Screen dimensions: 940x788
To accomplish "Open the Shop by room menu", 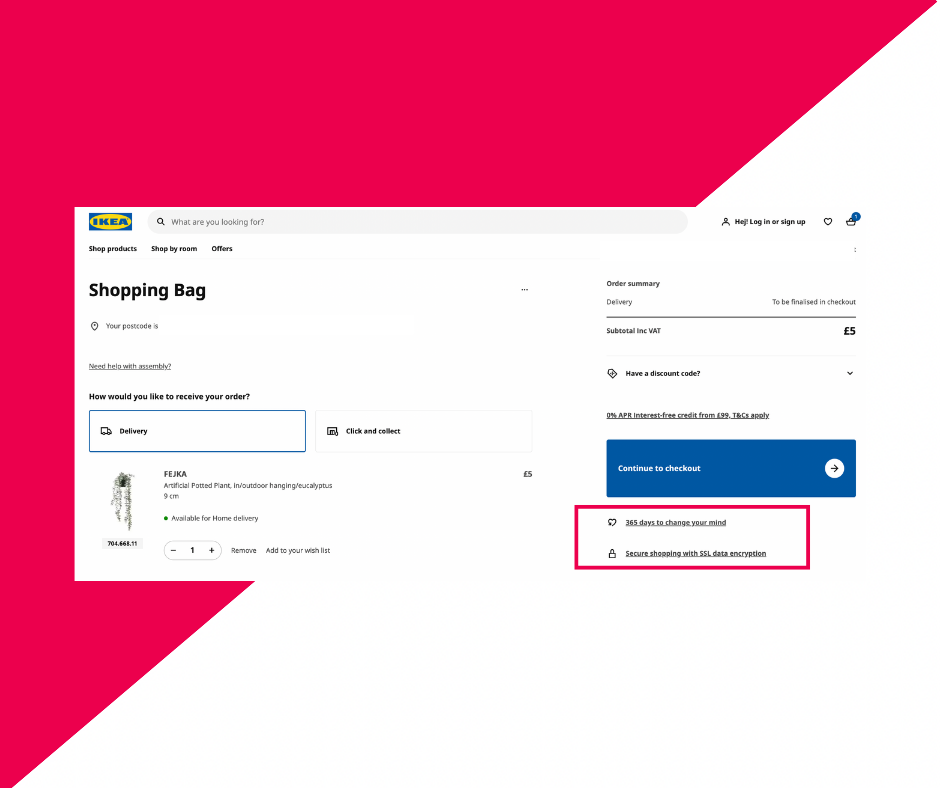I will [174, 249].
